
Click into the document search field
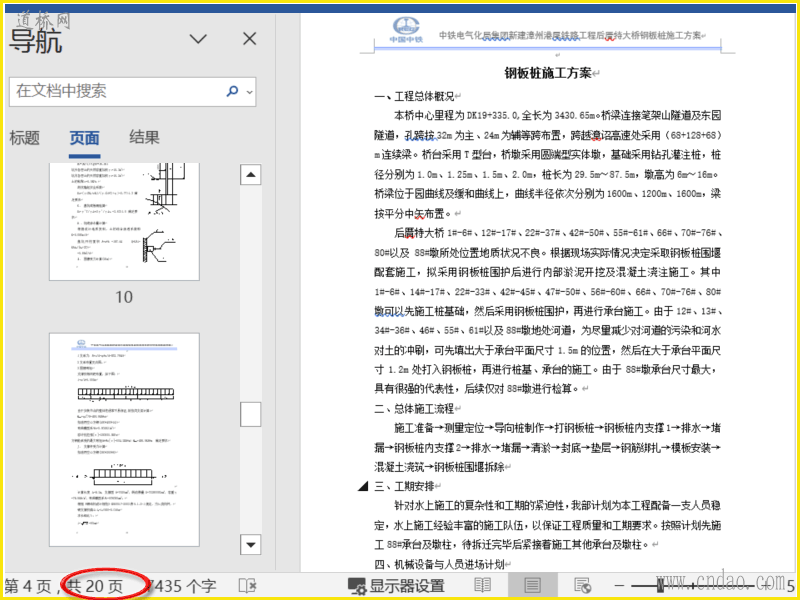(132, 91)
